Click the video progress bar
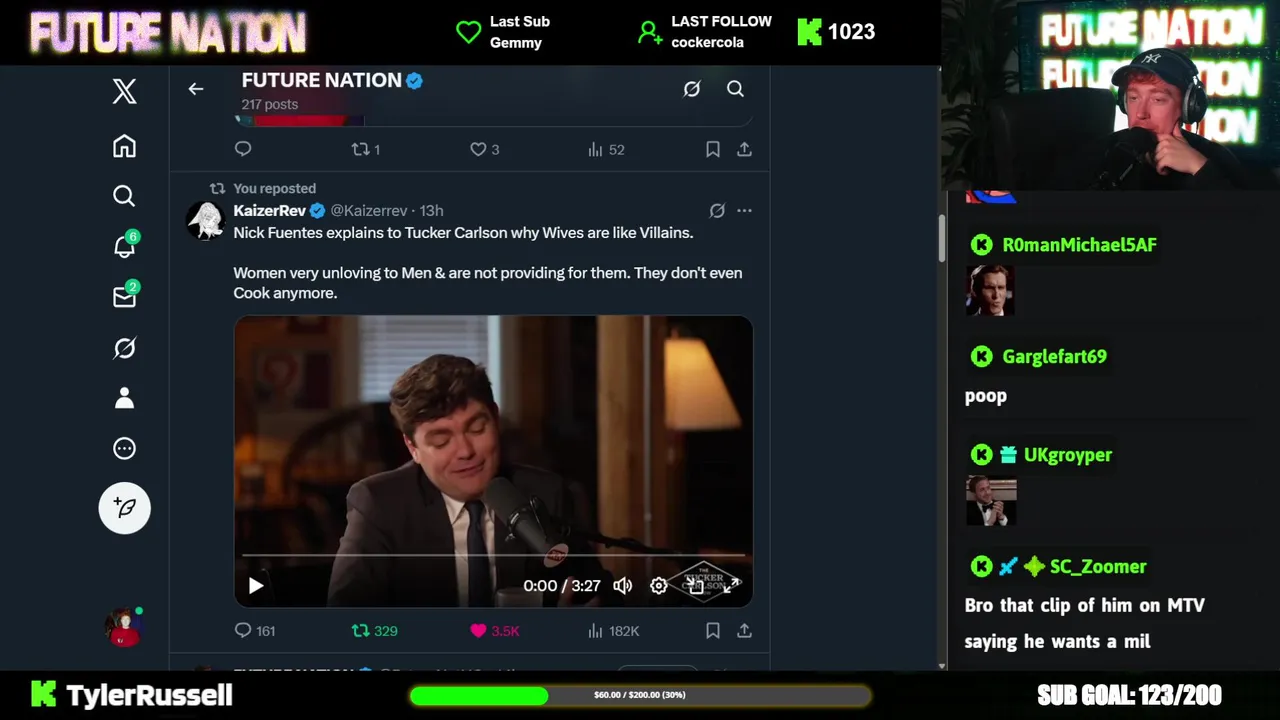Viewport: 1280px width, 720px height. point(493,555)
